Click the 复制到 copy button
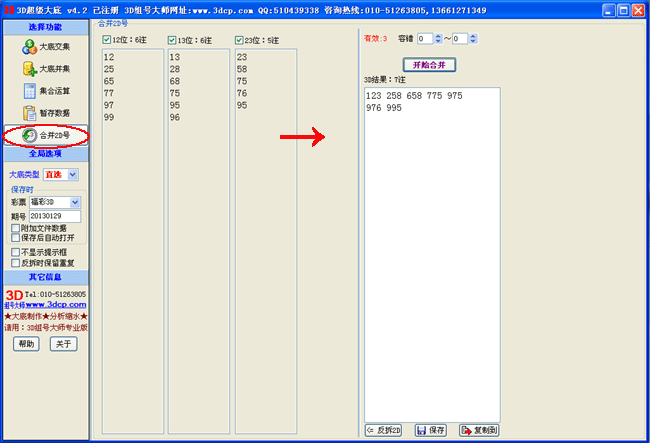The height and width of the screenshot is (443, 650). (479, 430)
